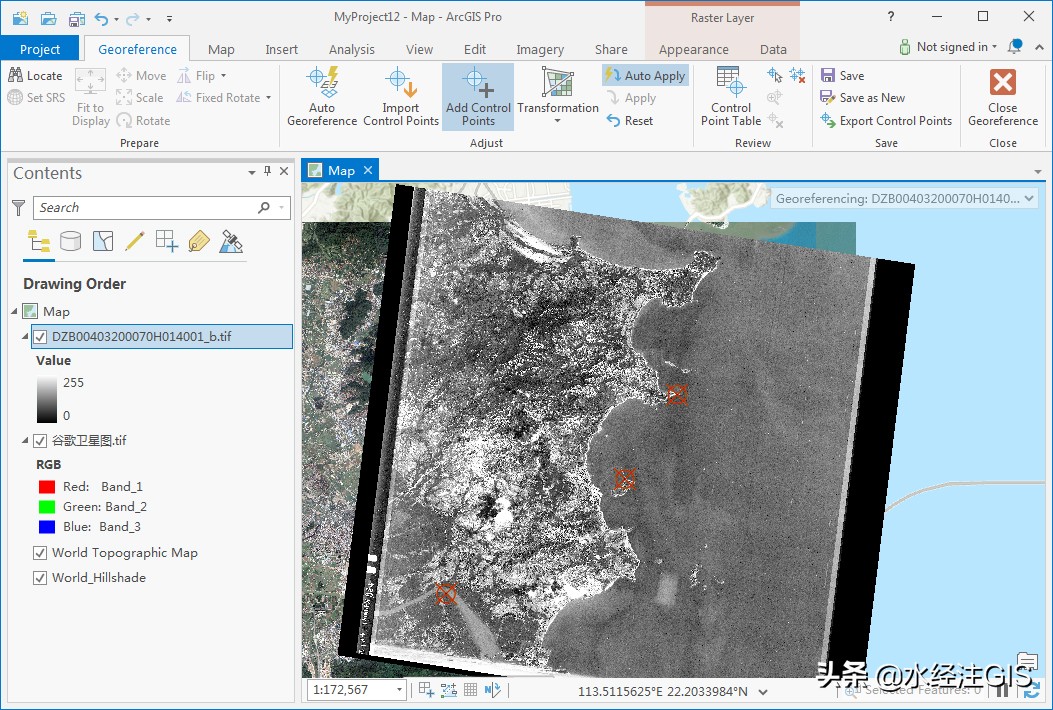The height and width of the screenshot is (710, 1053).
Task: Click the Apply button
Action: tap(631, 98)
